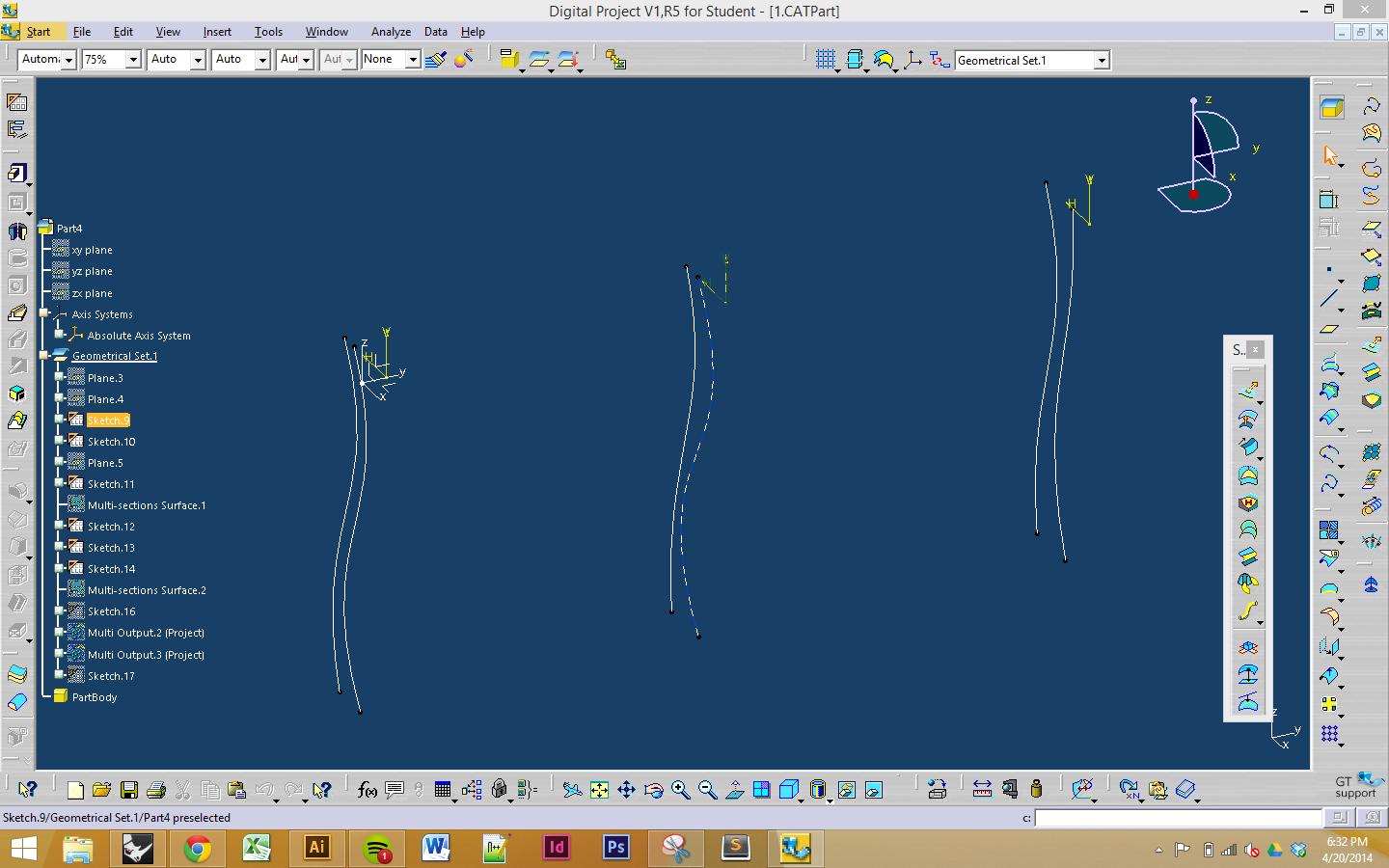The height and width of the screenshot is (868, 1389).
Task: Activate the Pan tool
Action: pos(626,790)
